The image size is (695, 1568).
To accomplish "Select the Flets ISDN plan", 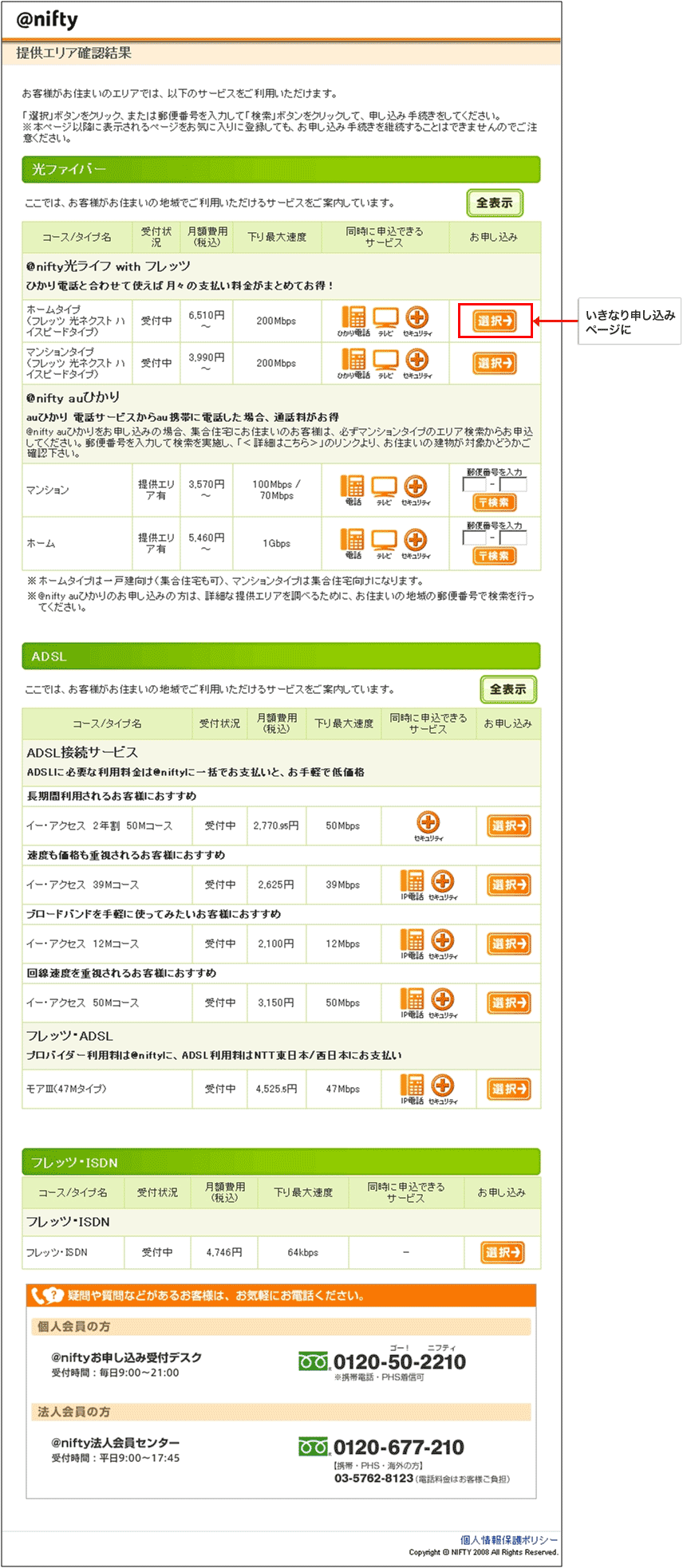I will [503, 1253].
